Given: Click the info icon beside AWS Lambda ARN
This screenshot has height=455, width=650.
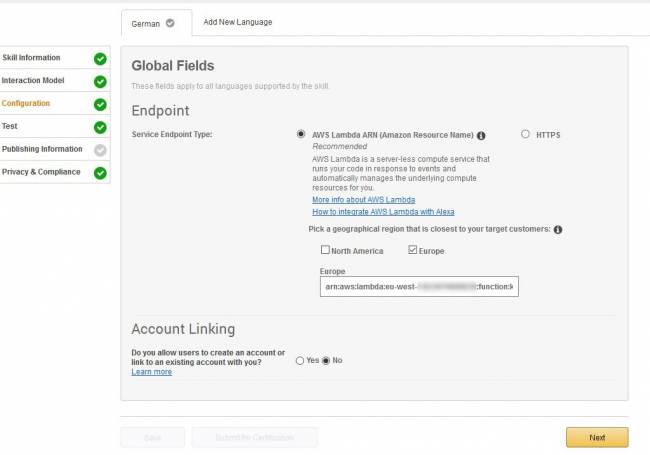Looking at the screenshot, I should point(481,135).
